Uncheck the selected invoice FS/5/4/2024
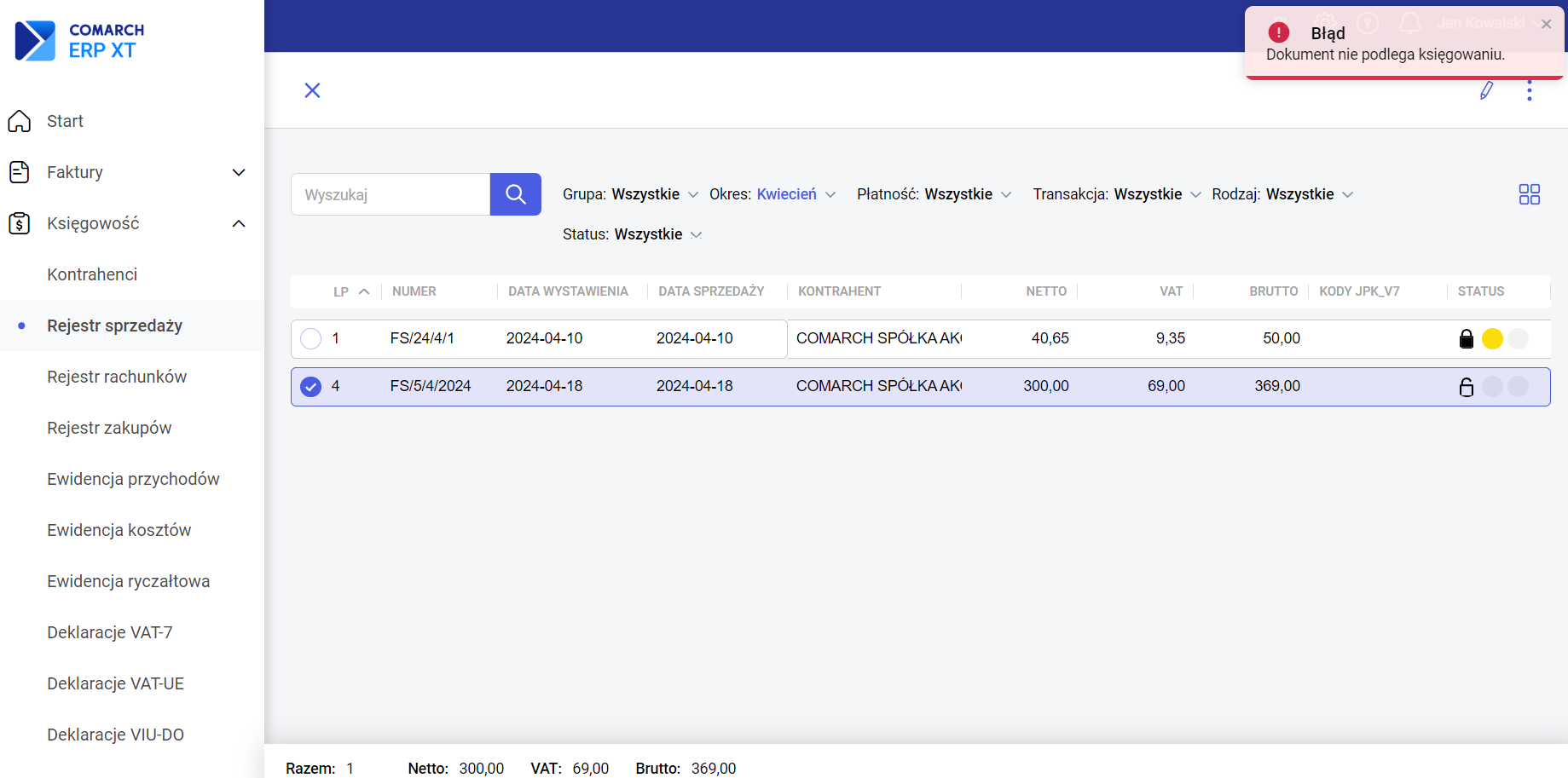Screen dimensions: 1568x778 (x=311, y=387)
